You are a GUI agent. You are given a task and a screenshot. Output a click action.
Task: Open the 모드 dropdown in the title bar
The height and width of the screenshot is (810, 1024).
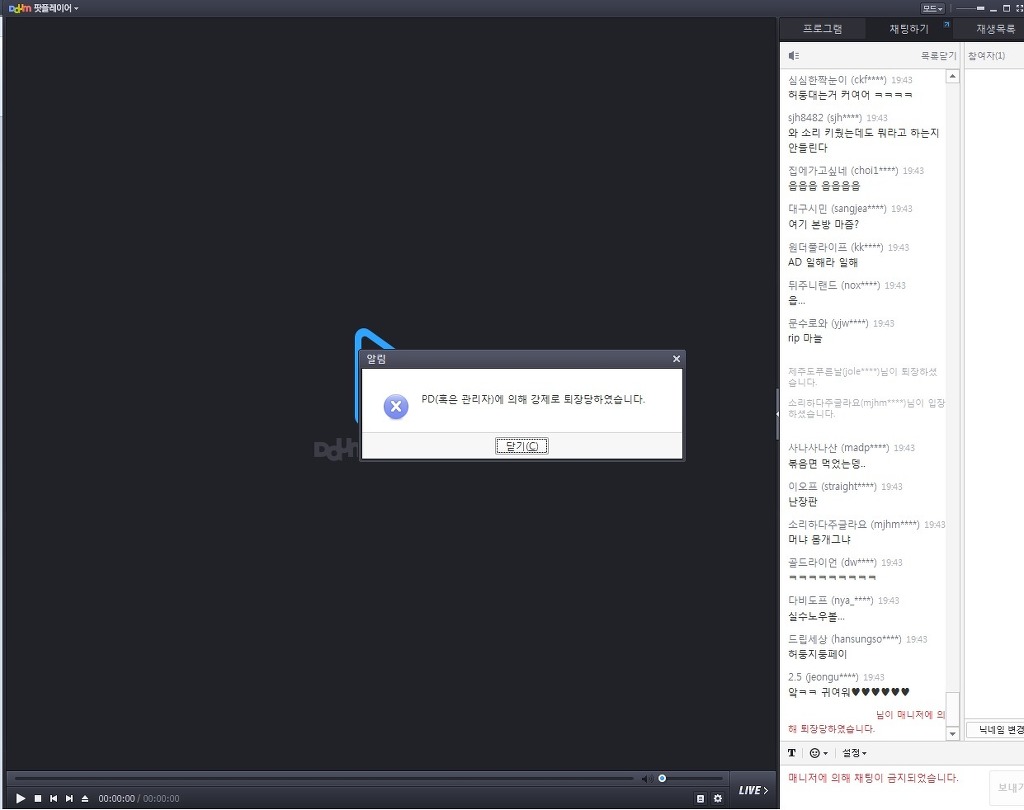tap(932, 8)
